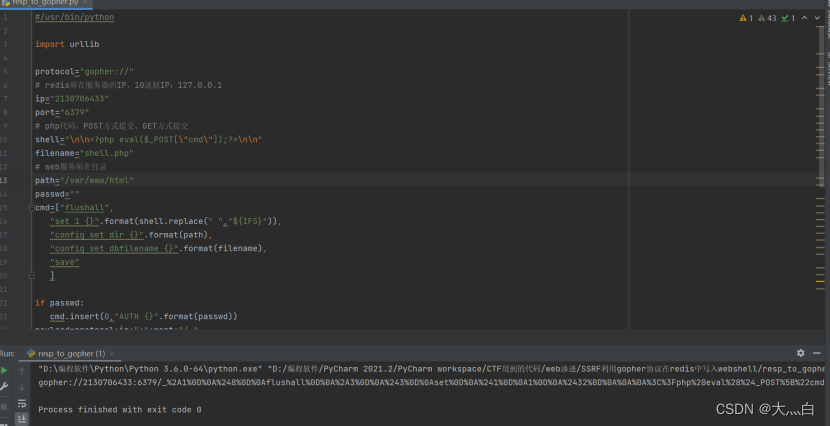
Task: Click the path="/var/www/html" line
Action: (x=85, y=180)
